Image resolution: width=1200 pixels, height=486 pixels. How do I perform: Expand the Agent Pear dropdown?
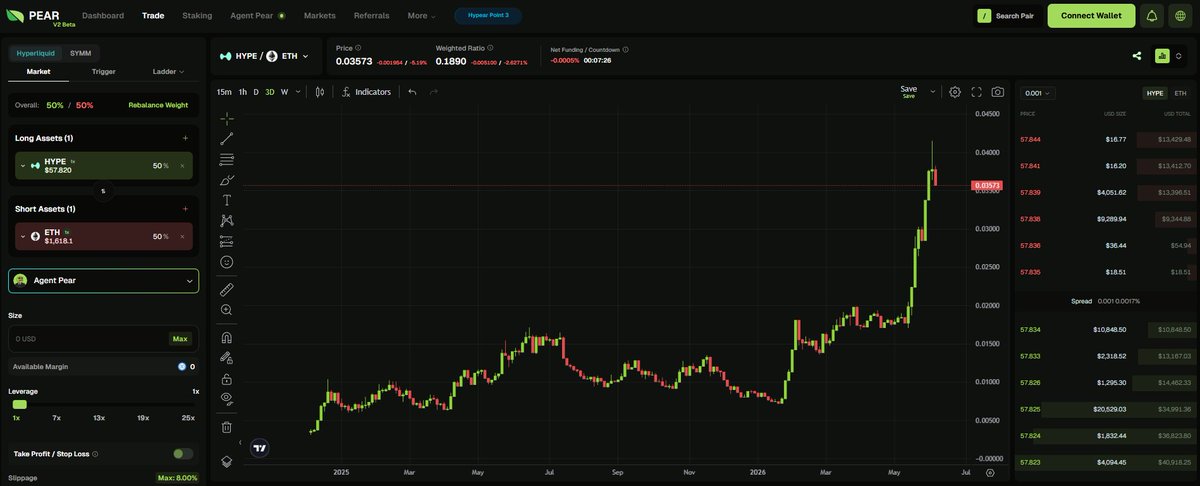click(190, 281)
